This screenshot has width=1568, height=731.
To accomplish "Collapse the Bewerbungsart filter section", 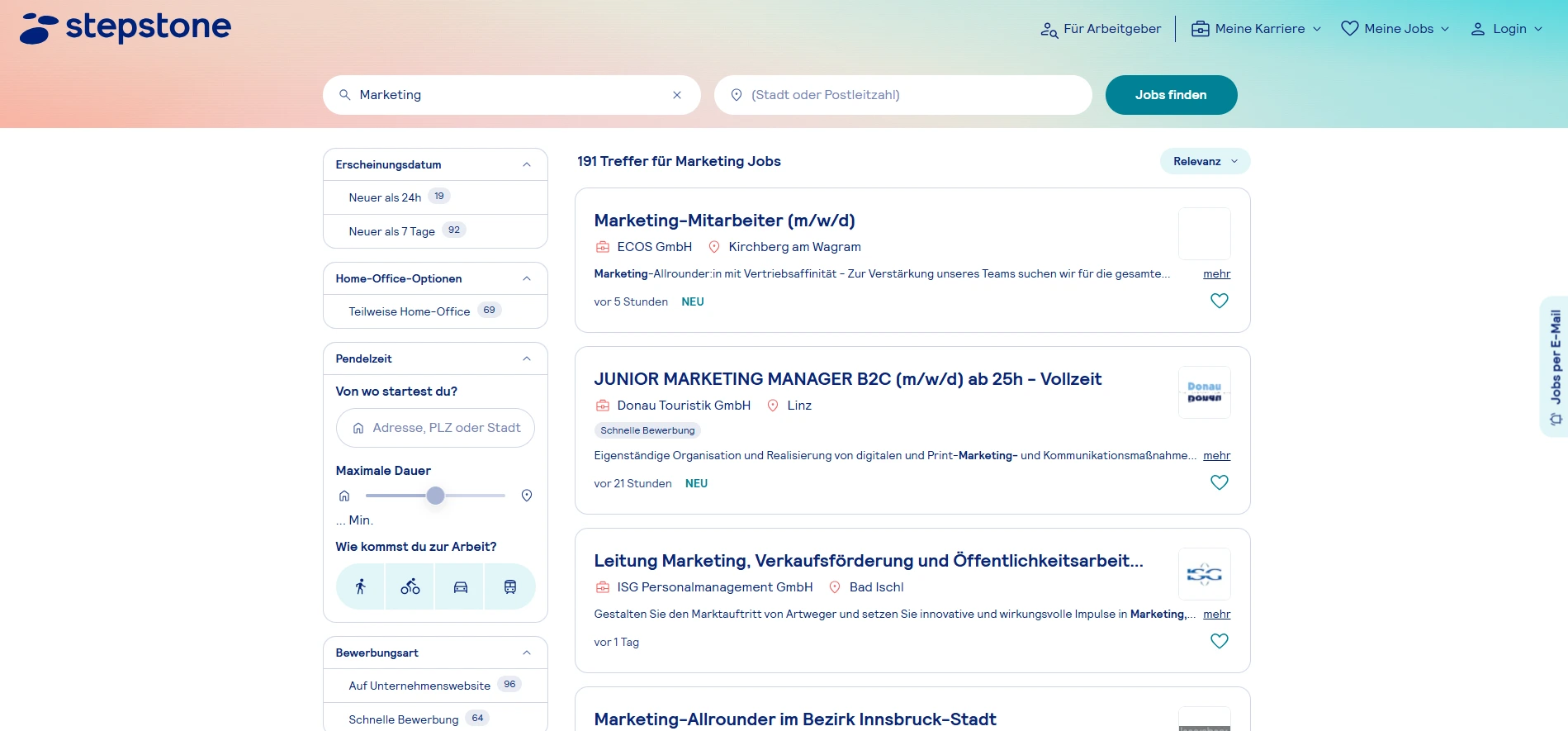I will tap(527, 653).
